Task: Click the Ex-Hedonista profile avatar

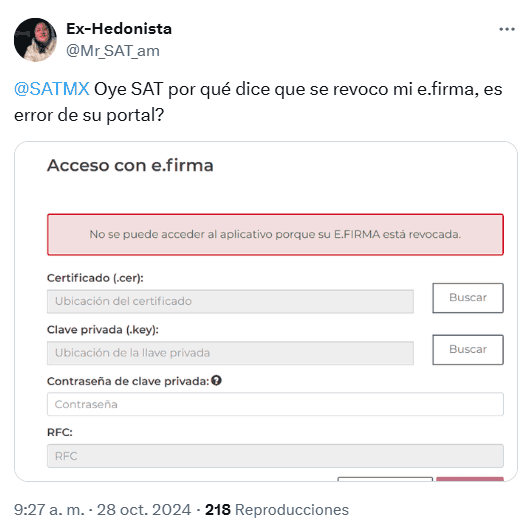Action: tap(35, 40)
